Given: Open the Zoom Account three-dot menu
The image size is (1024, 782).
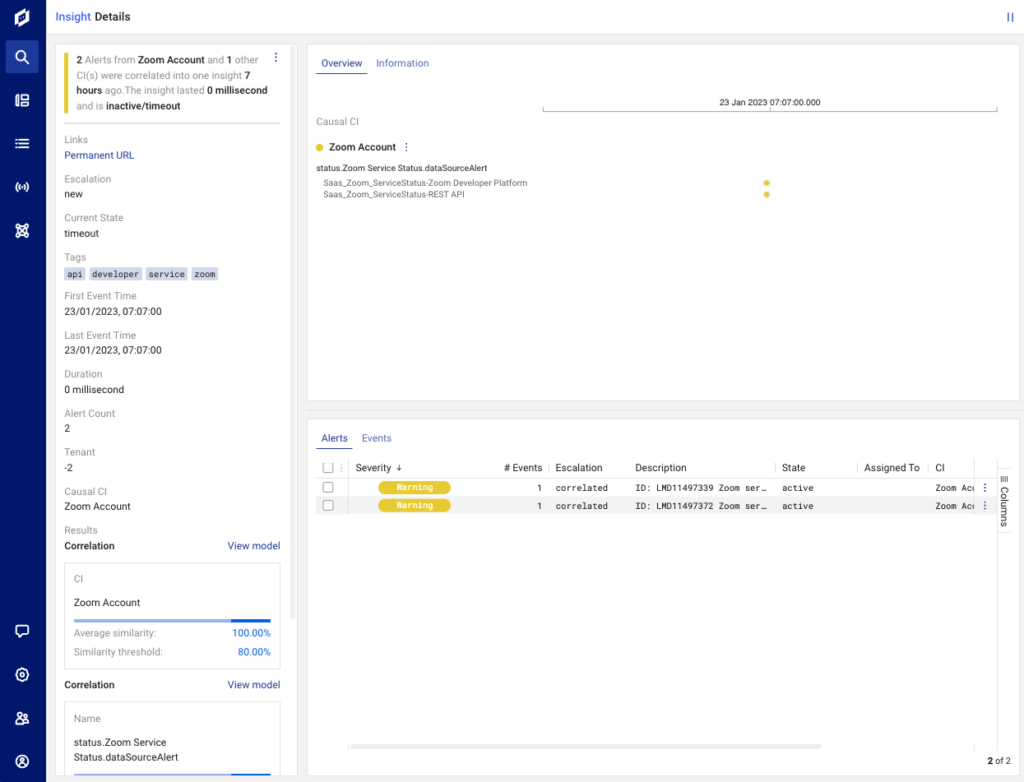Looking at the screenshot, I should point(406,147).
